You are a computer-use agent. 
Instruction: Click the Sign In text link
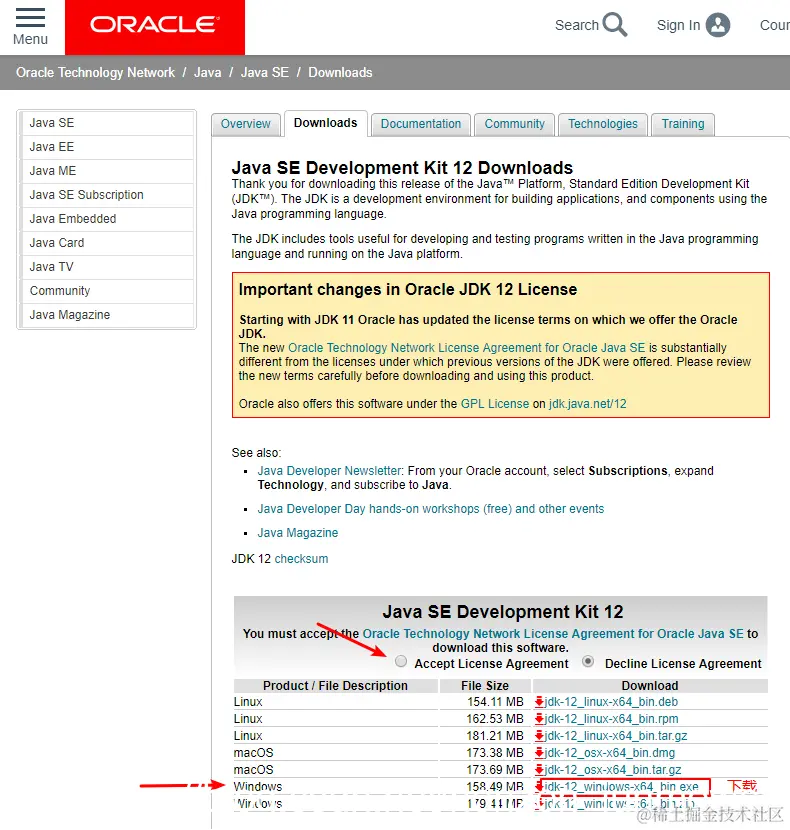pyautogui.click(x=679, y=25)
